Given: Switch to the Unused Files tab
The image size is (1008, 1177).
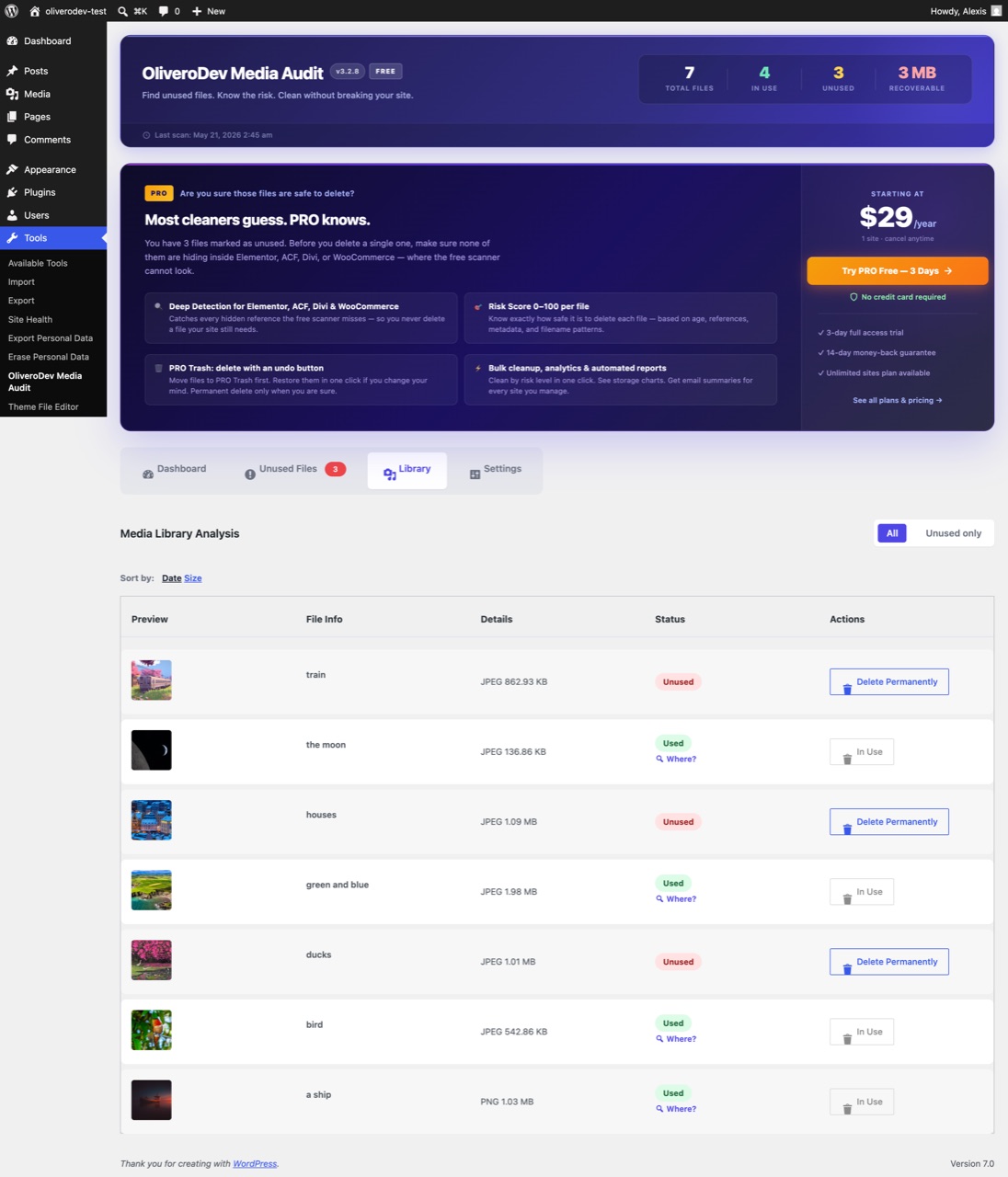Looking at the screenshot, I should click(x=294, y=470).
